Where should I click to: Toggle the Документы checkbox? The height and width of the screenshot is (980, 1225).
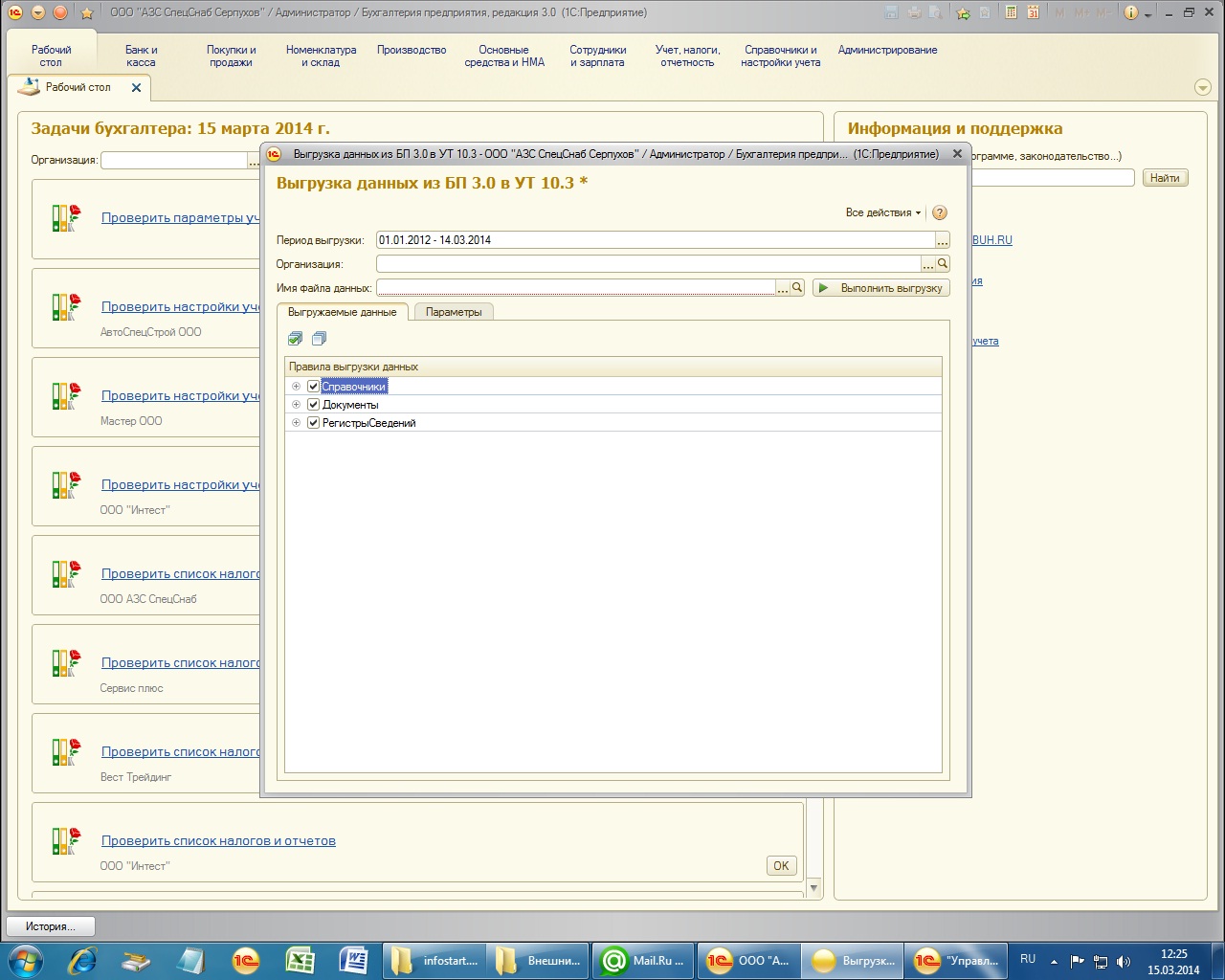click(313, 405)
